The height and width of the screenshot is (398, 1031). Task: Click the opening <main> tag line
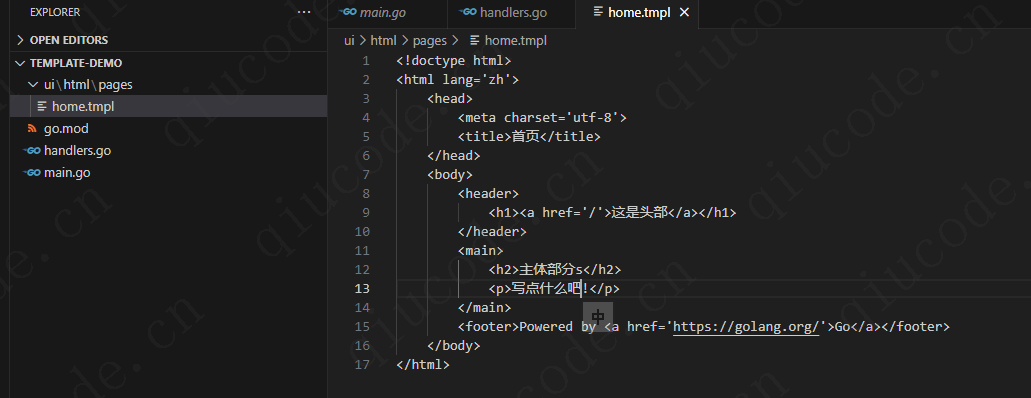(x=481, y=251)
